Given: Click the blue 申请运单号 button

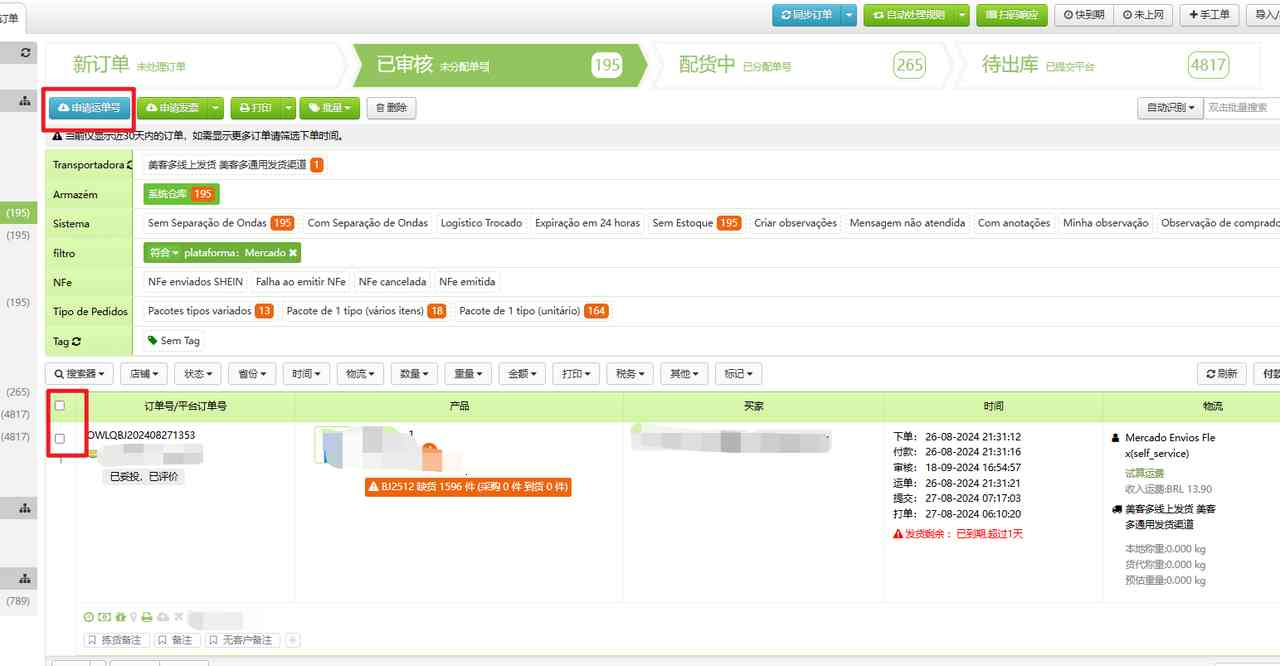Looking at the screenshot, I should click(x=89, y=108).
